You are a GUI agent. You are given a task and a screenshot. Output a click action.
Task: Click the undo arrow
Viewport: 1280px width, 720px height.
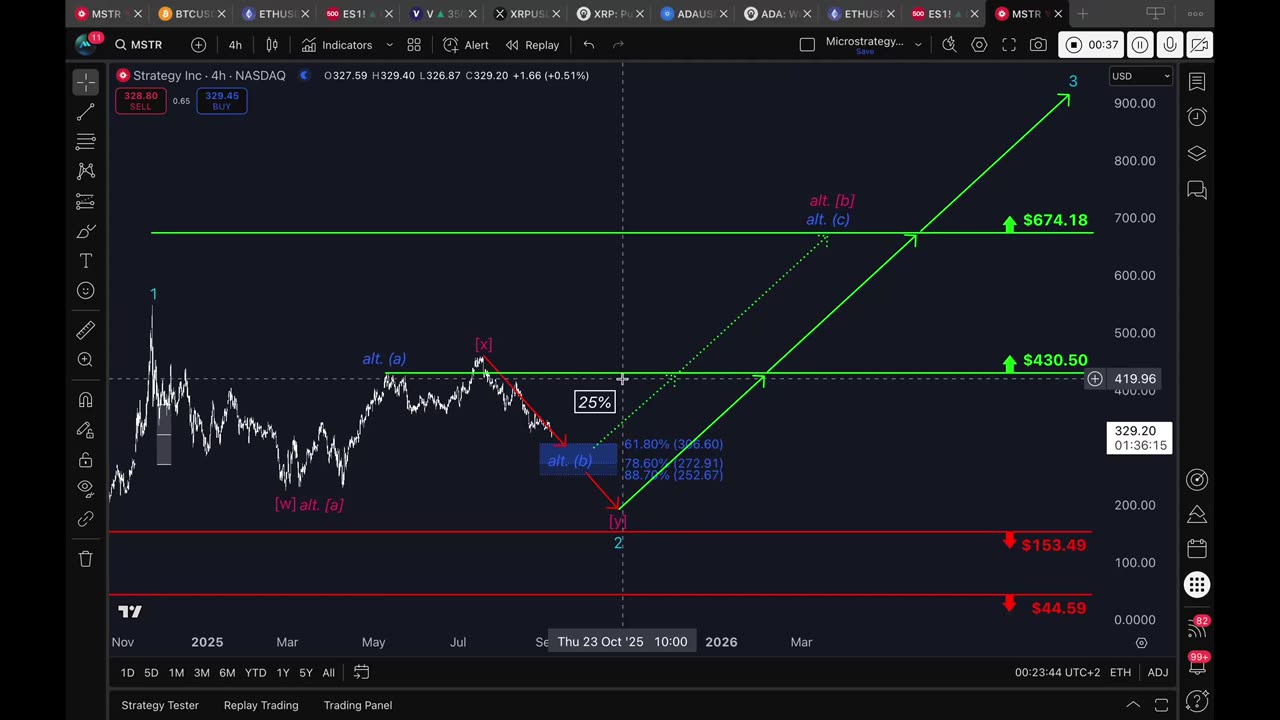pyautogui.click(x=588, y=45)
